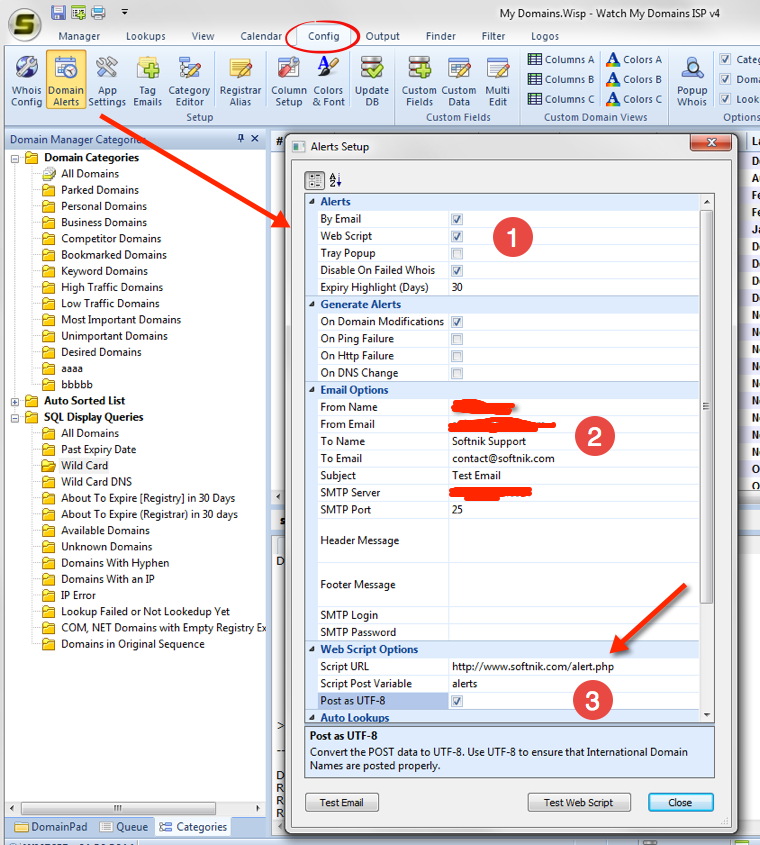Toggle the By Email alert checkbox
Image resolution: width=760 pixels, height=845 pixels.
click(457, 219)
